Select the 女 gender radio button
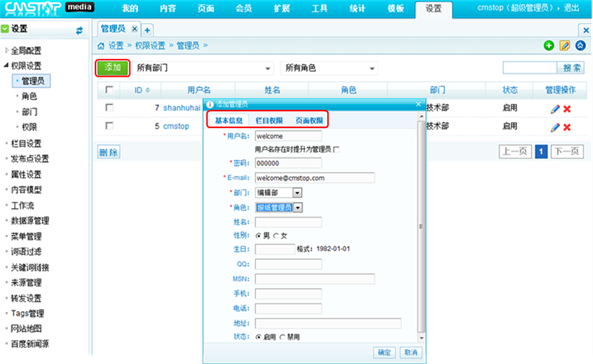Screen dimensions: 593x364 point(276,236)
